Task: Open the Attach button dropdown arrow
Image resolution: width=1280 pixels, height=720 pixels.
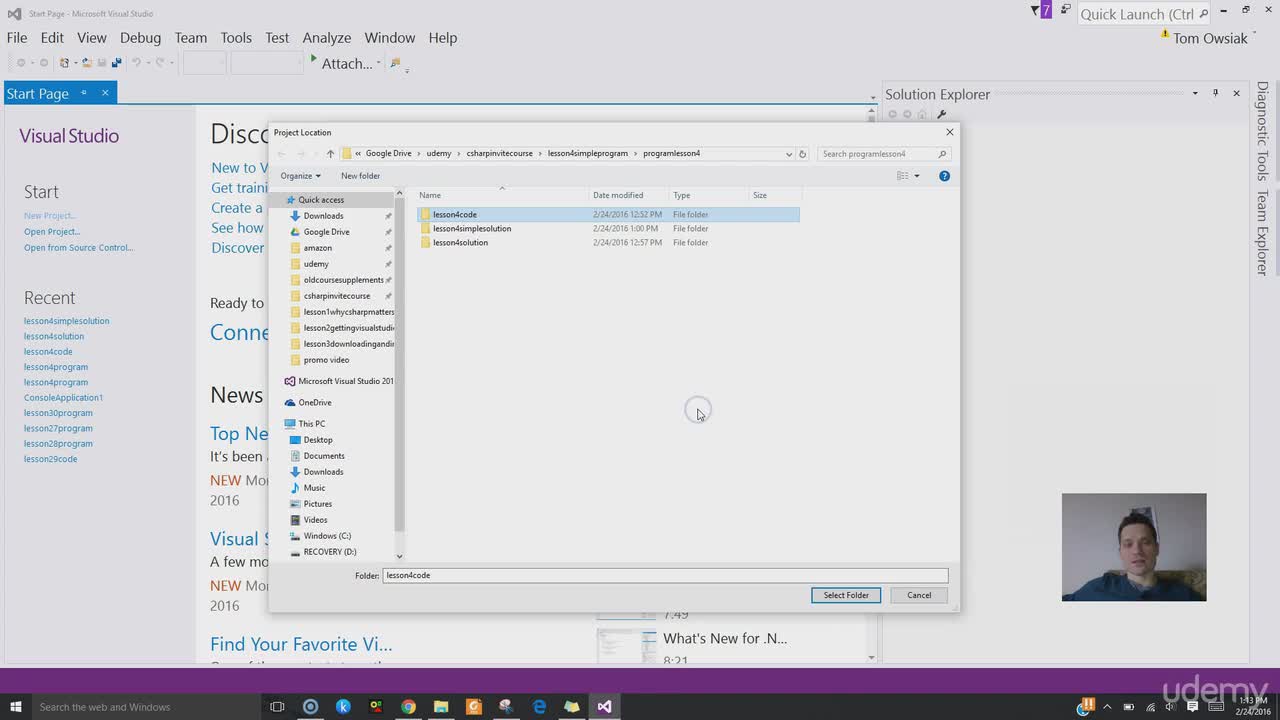Action: 378,63
